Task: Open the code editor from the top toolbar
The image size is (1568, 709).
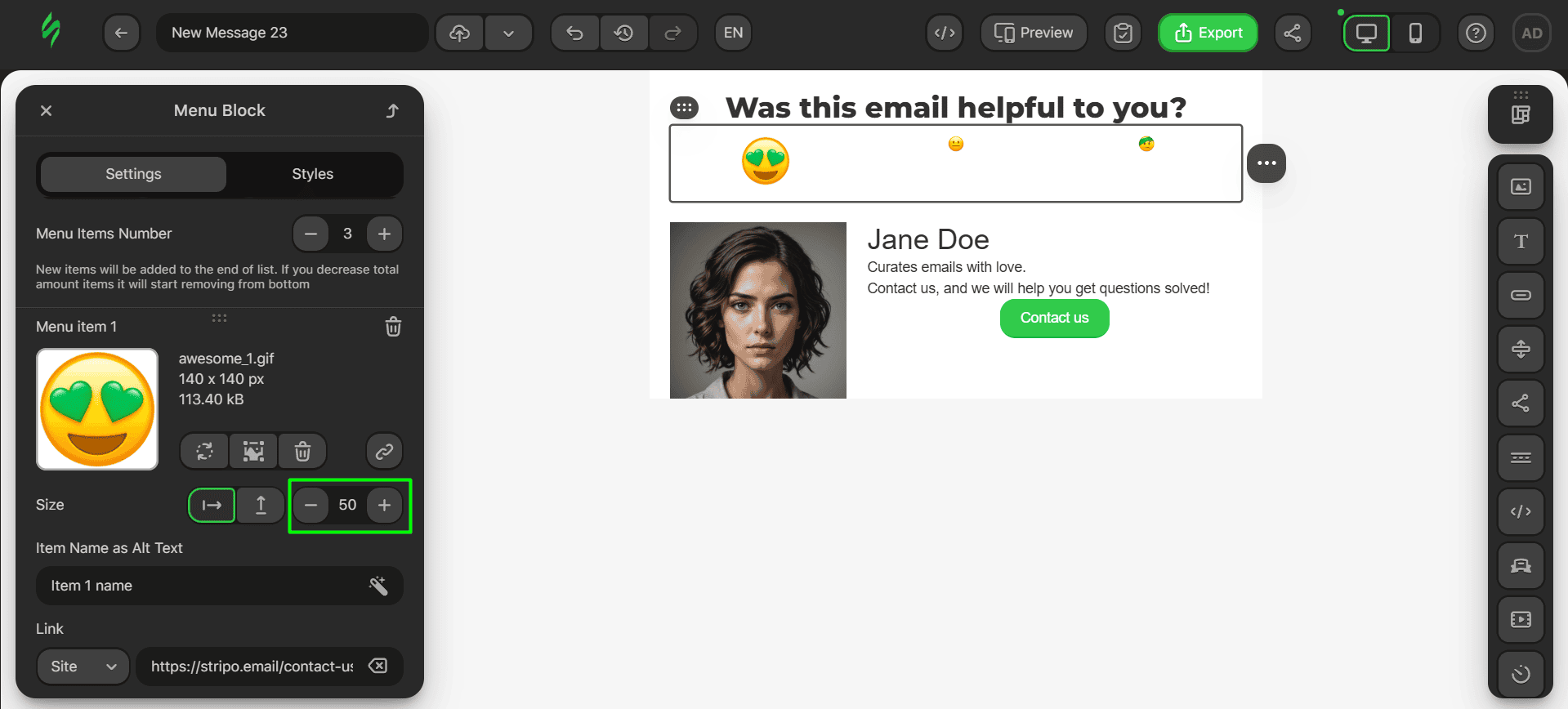Action: (945, 33)
